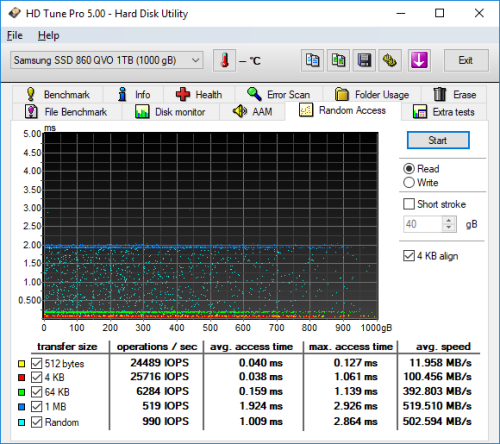The width and height of the screenshot is (500, 444).
Task: Open options via the wrench icon
Action: pos(390,60)
